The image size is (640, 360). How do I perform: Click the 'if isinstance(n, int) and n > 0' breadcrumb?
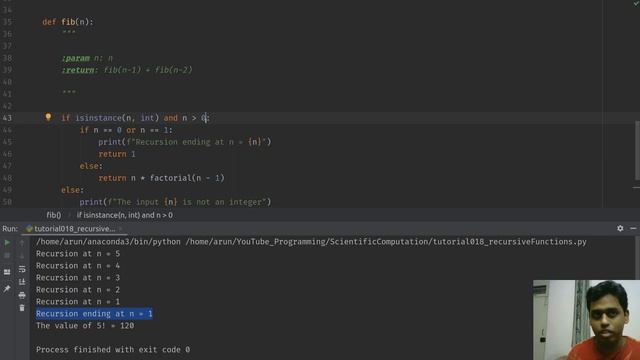pyautogui.click(x=124, y=215)
